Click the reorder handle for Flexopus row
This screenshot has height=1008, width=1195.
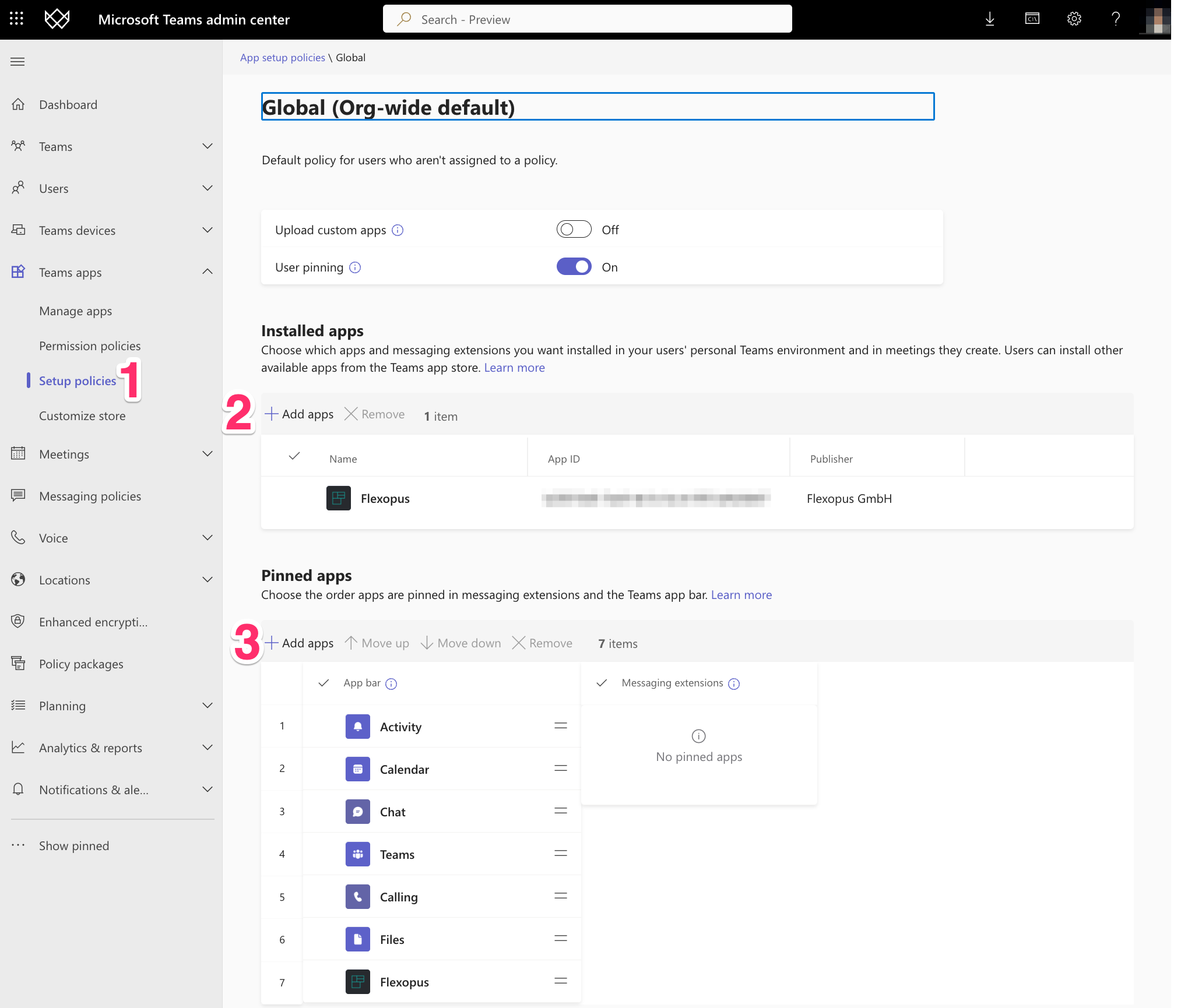point(561,981)
